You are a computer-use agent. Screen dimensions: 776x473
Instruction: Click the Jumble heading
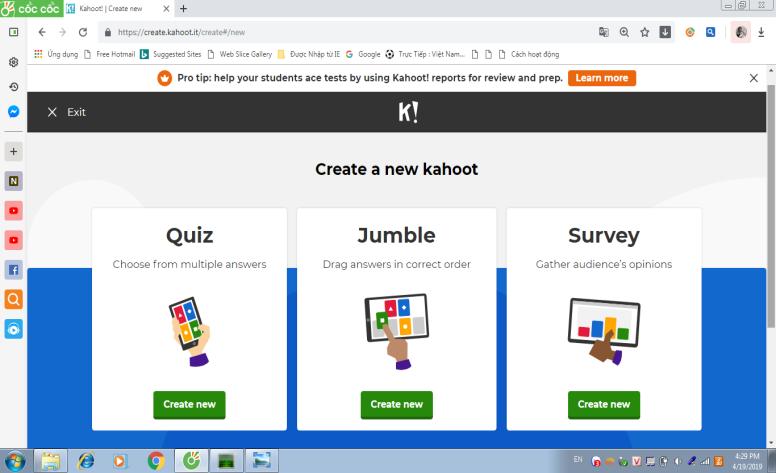[396, 236]
